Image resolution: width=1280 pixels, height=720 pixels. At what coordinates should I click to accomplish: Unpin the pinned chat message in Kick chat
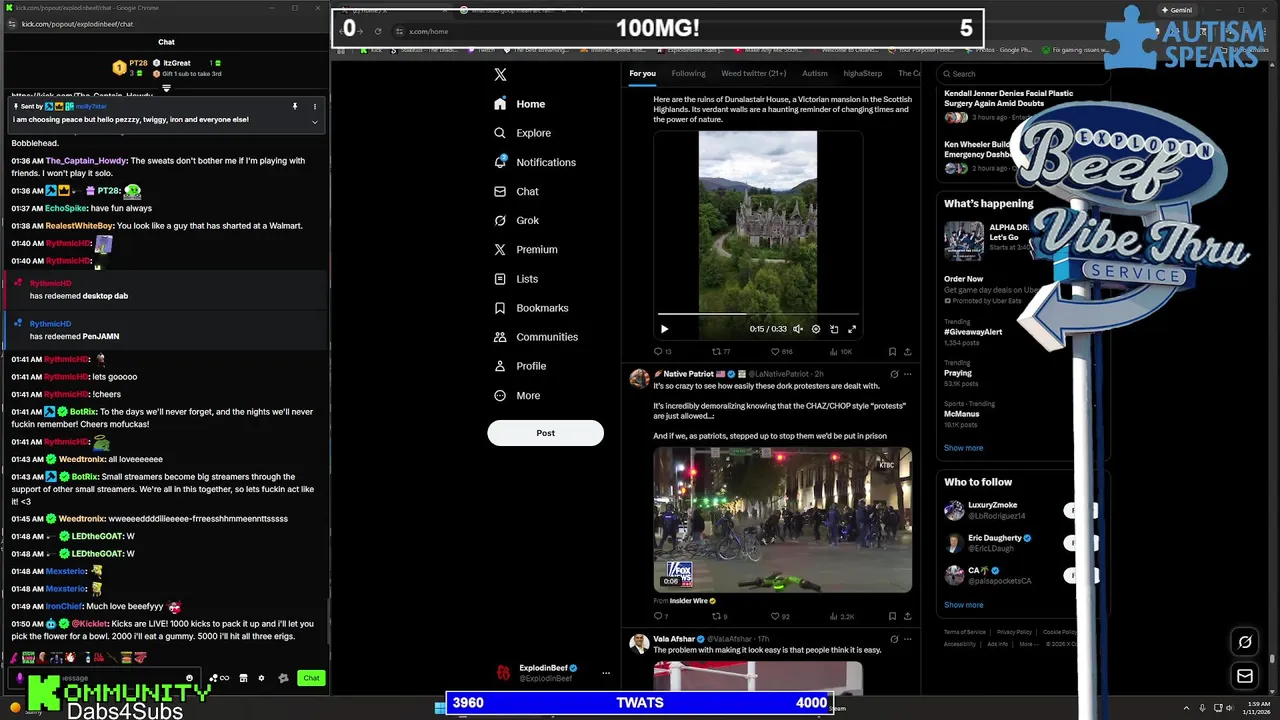point(295,106)
